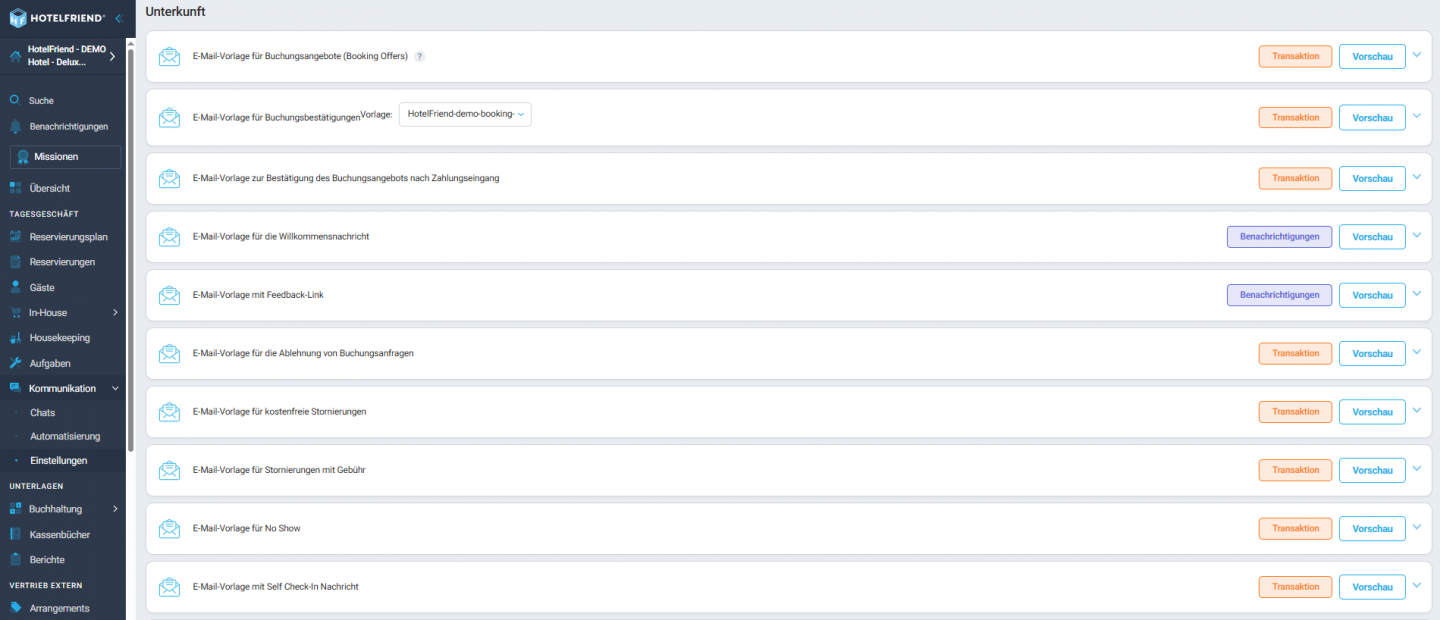Viewport: 1440px width, 620px height.
Task: Click the sidebar vertical scrollbar
Action: [130, 250]
